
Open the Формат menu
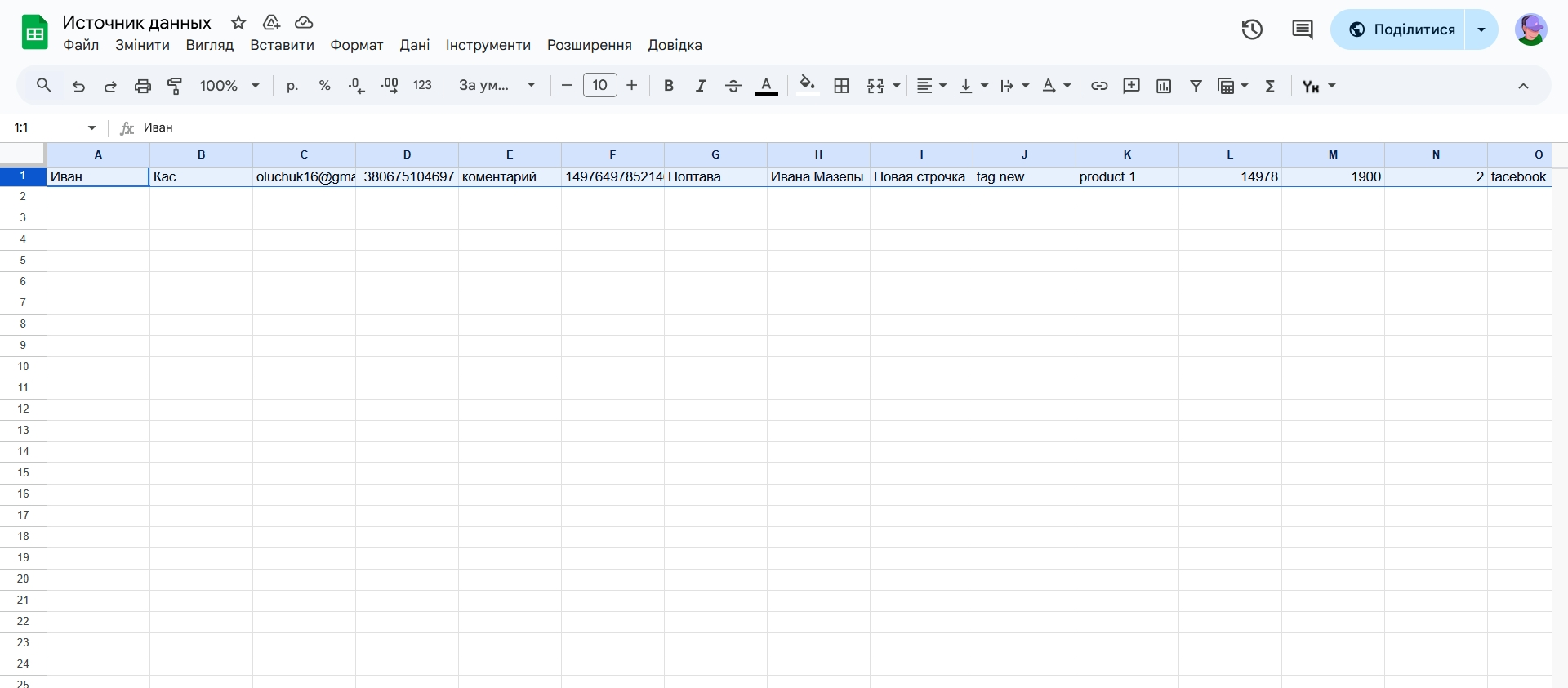point(357,46)
